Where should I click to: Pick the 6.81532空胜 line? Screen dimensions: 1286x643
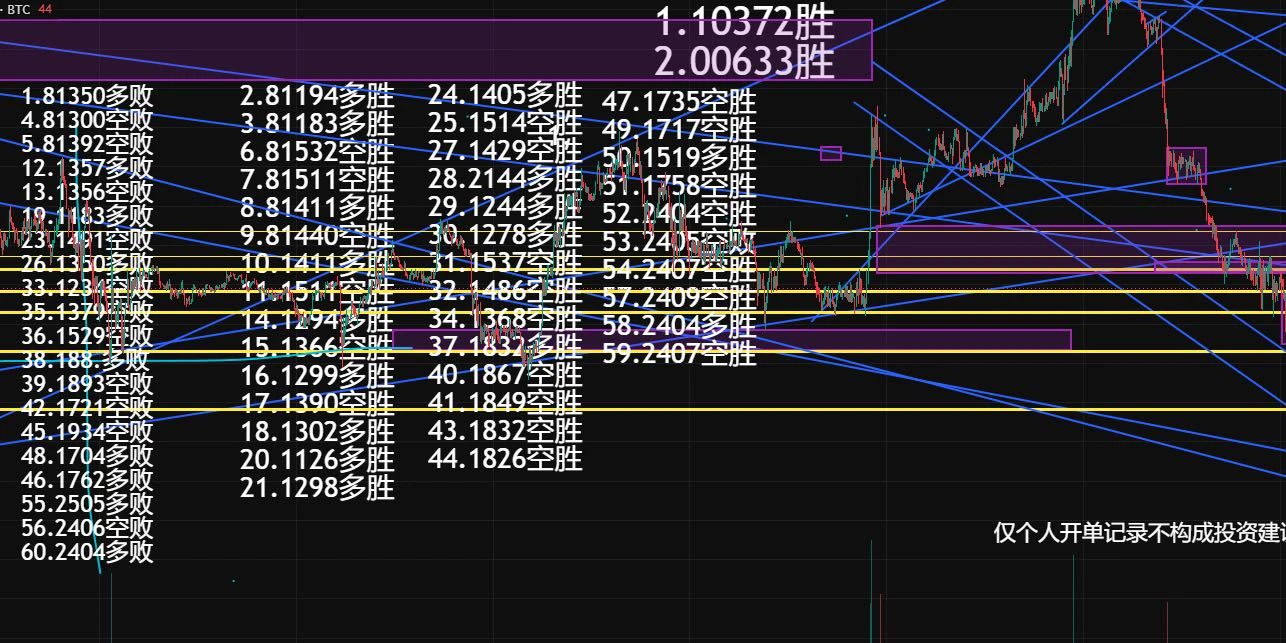point(317,152)
